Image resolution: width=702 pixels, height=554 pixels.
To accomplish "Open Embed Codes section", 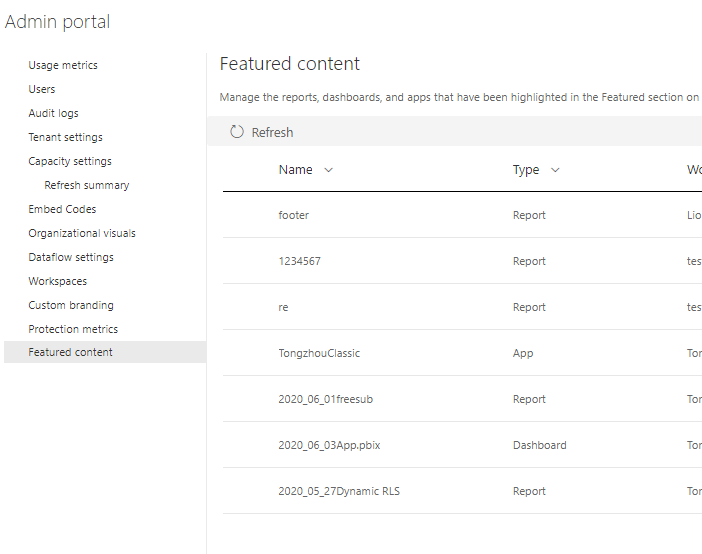I will tap(62, 209).
